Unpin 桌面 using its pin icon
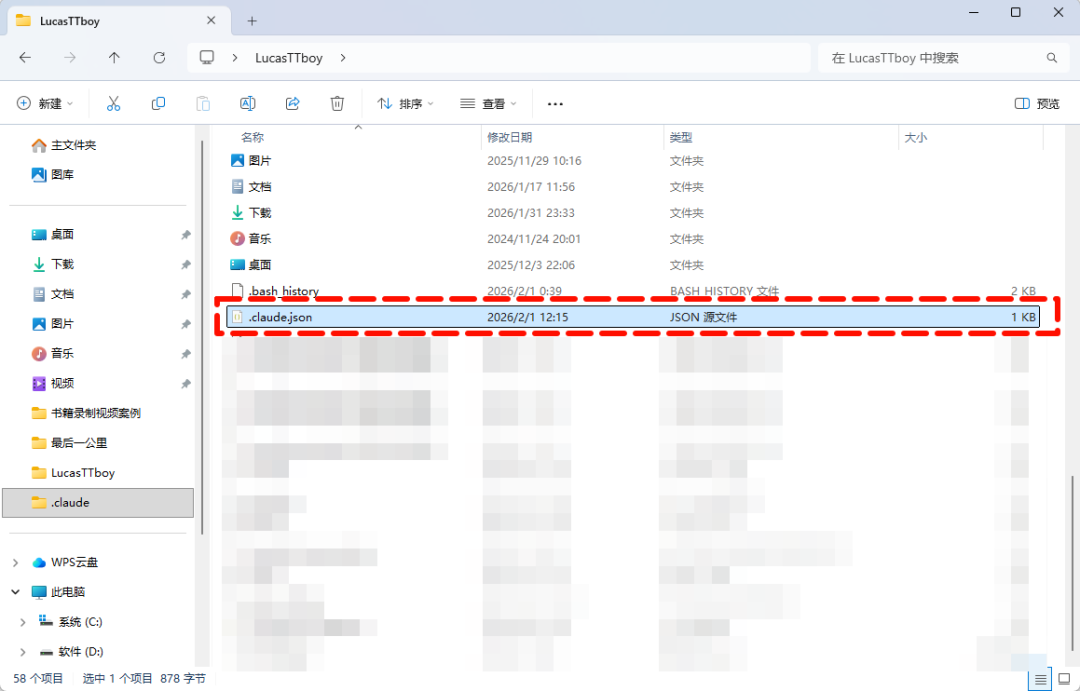 [x=185, y=235]
